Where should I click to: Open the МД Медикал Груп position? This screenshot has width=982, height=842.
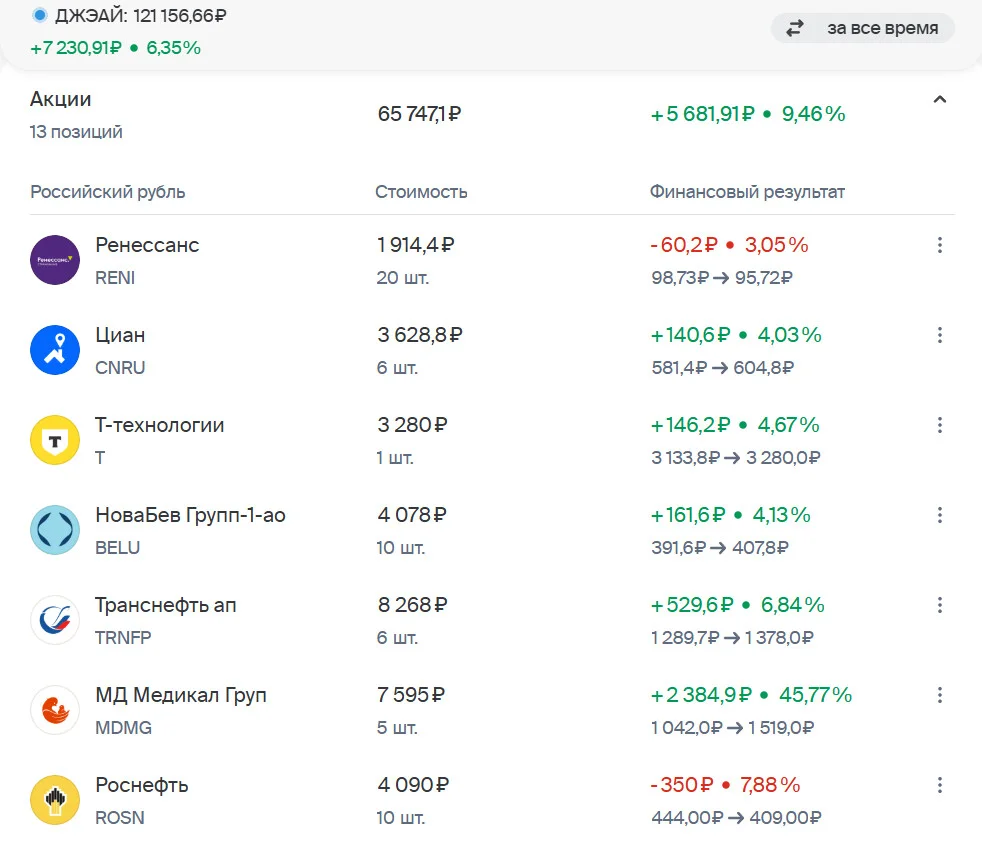click(492, 710)
